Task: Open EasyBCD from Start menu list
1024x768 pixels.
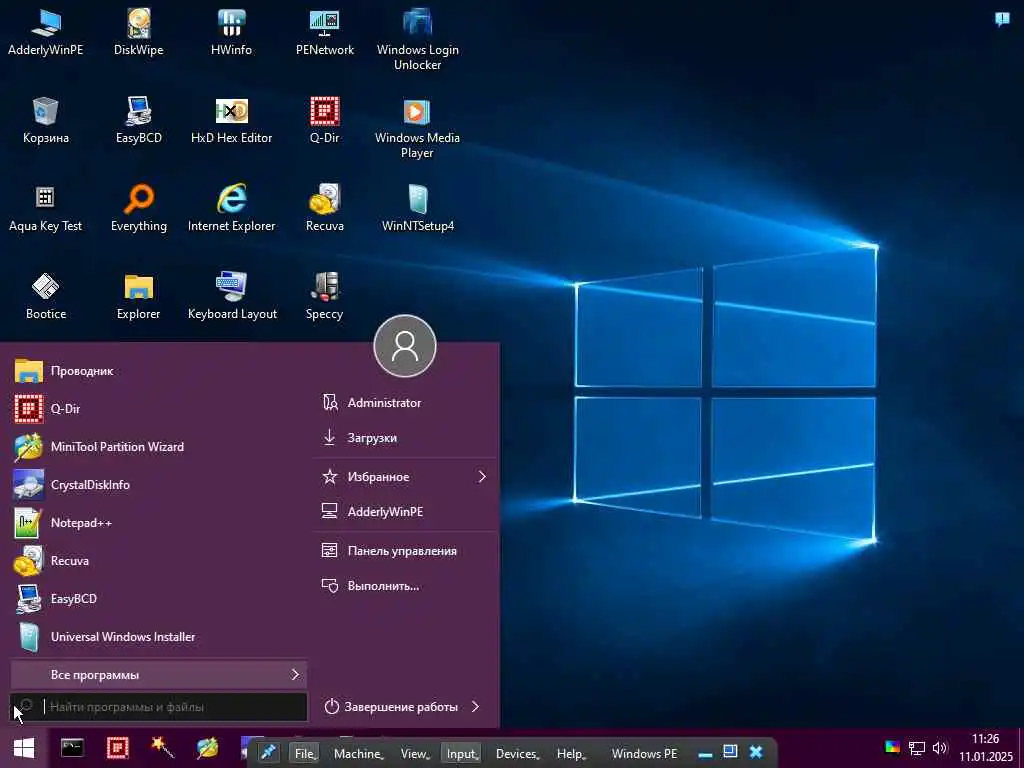Action: 159,598
